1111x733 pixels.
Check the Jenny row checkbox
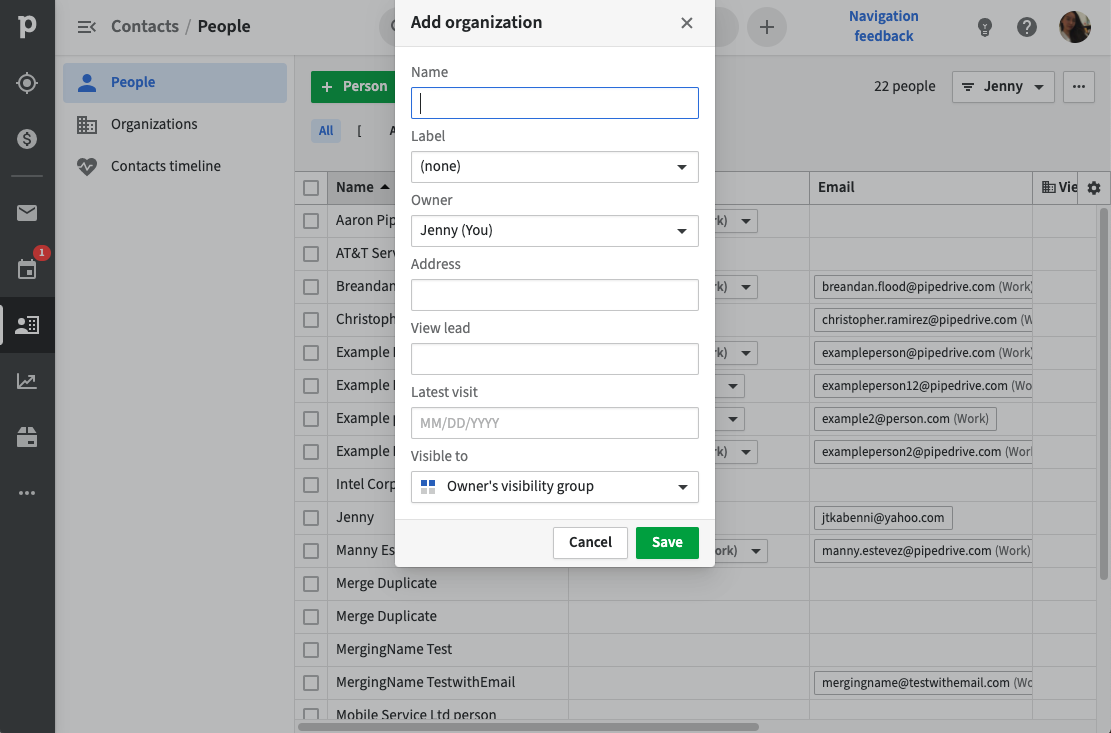(311, 518)
